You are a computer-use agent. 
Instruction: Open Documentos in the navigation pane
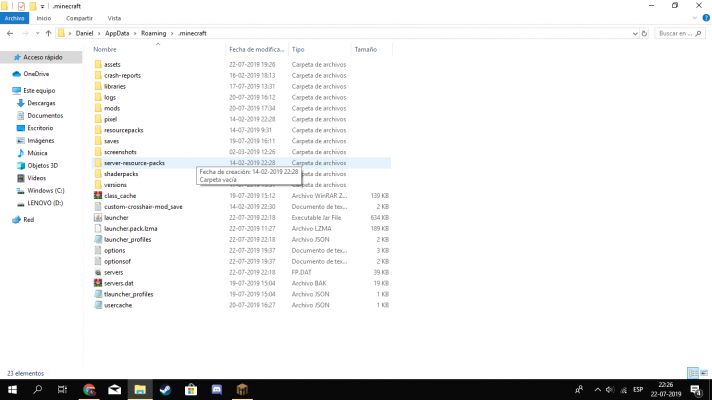tap(45, 115)
